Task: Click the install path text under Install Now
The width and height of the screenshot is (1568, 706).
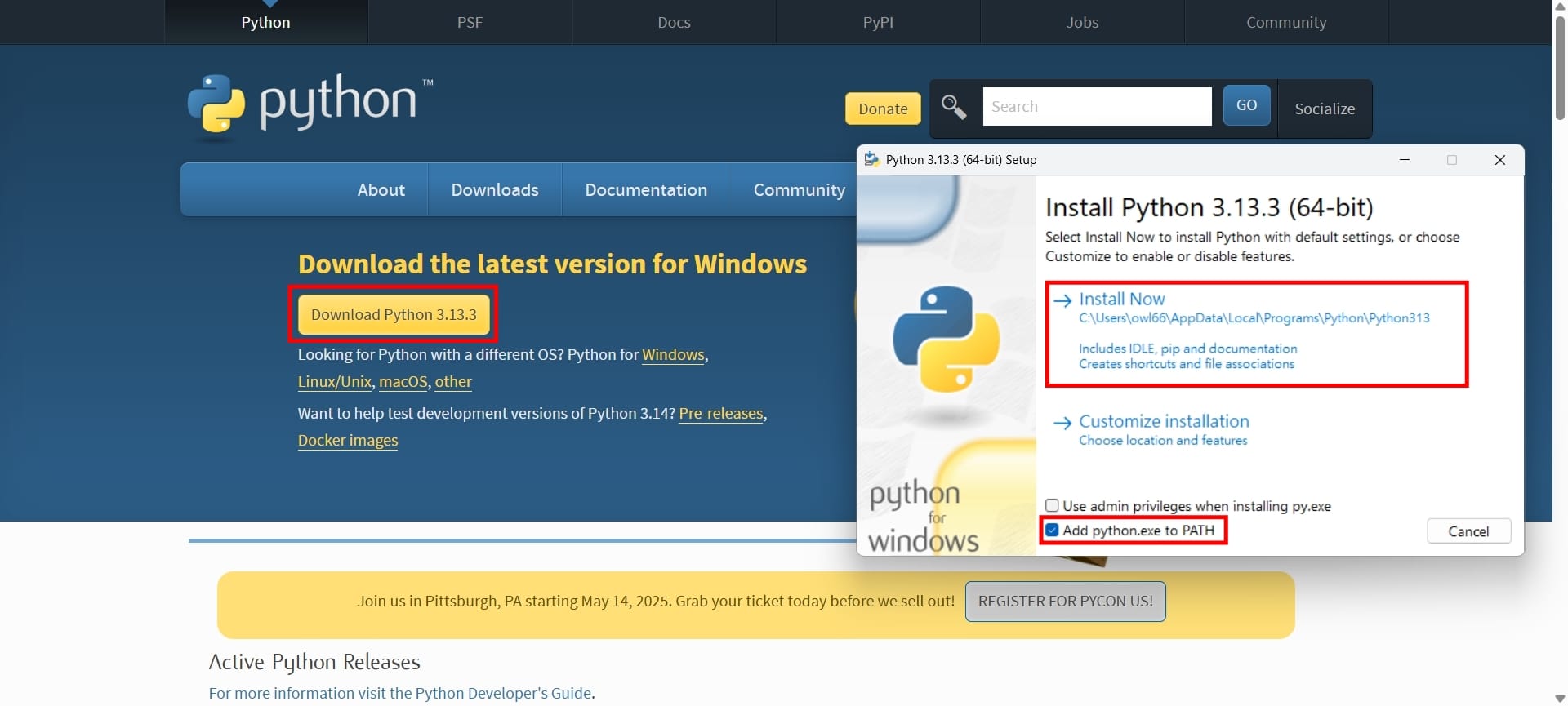Action: (x=1254, y=318)
